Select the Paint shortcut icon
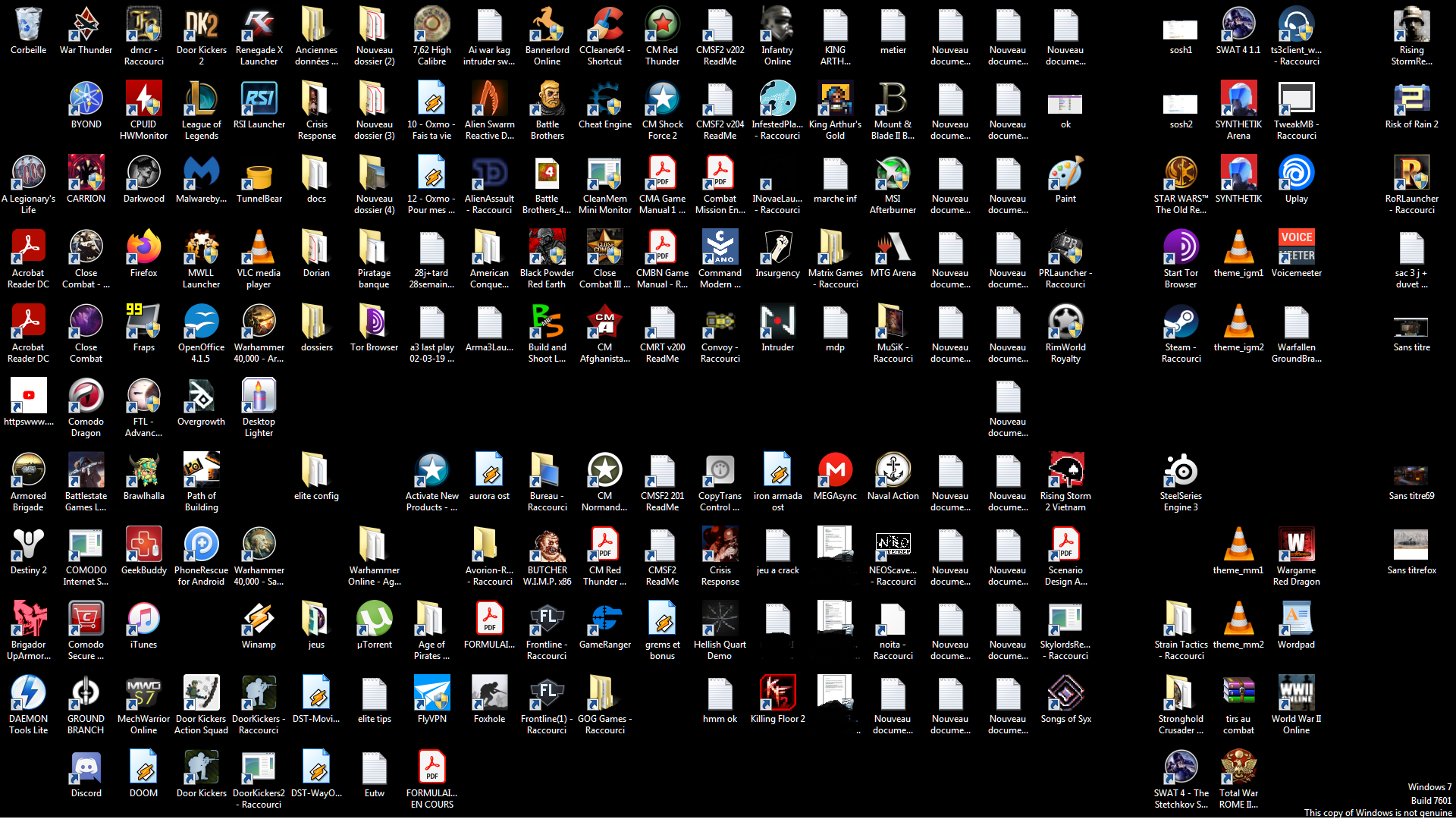Image resolution: width=1456 pixels, height=819 pixels. (x=1065, y=179)
